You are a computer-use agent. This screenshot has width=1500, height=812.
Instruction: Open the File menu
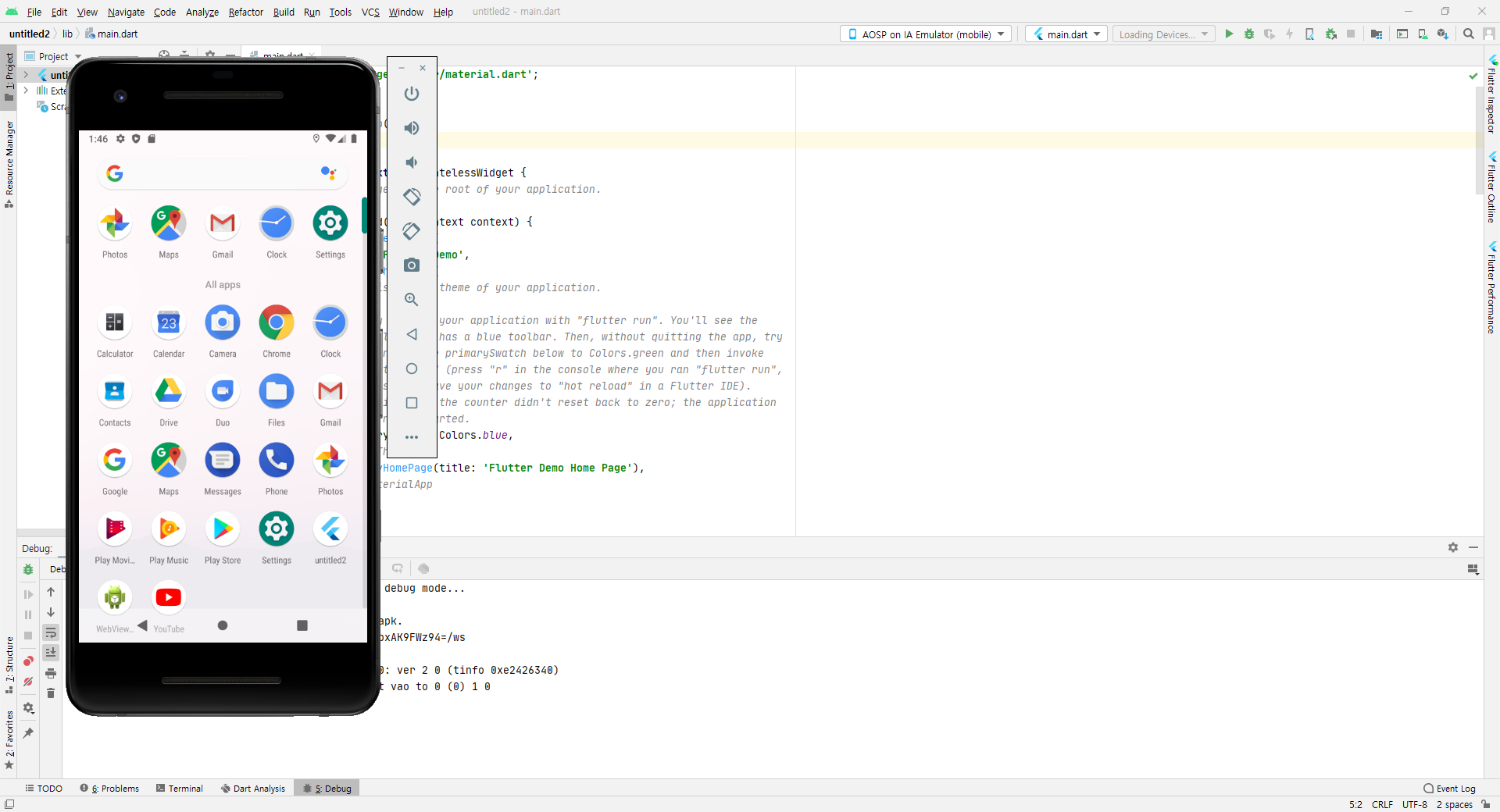tap(34, 12)
